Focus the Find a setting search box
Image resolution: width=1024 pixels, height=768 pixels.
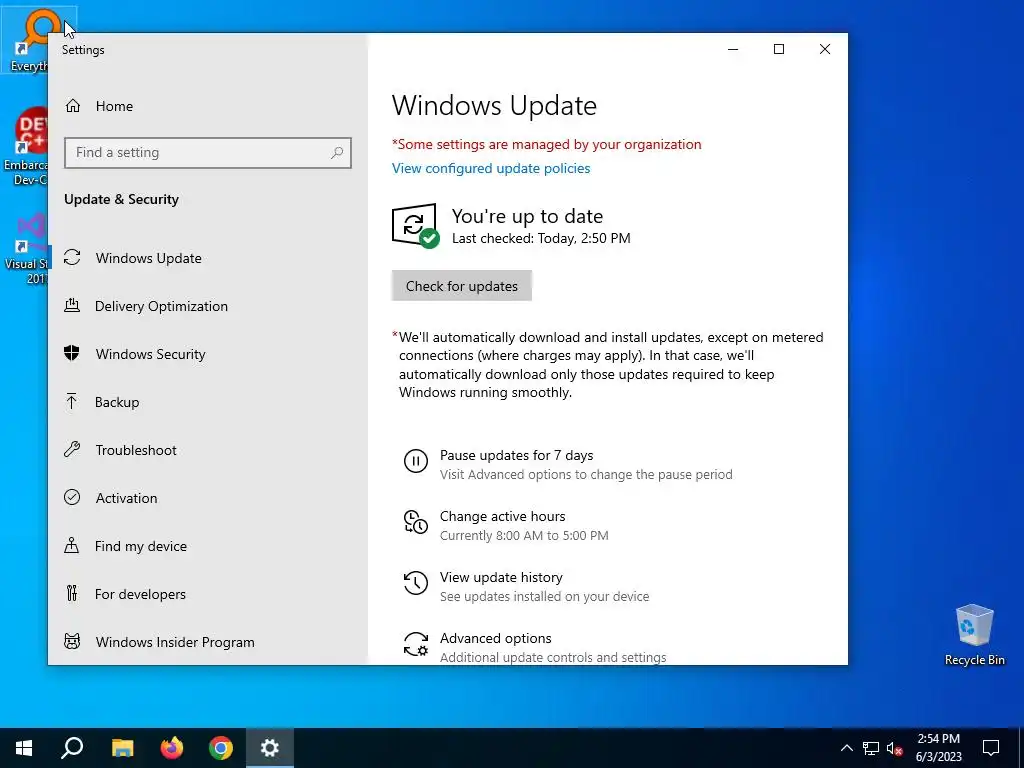click(x=208, y=153)
